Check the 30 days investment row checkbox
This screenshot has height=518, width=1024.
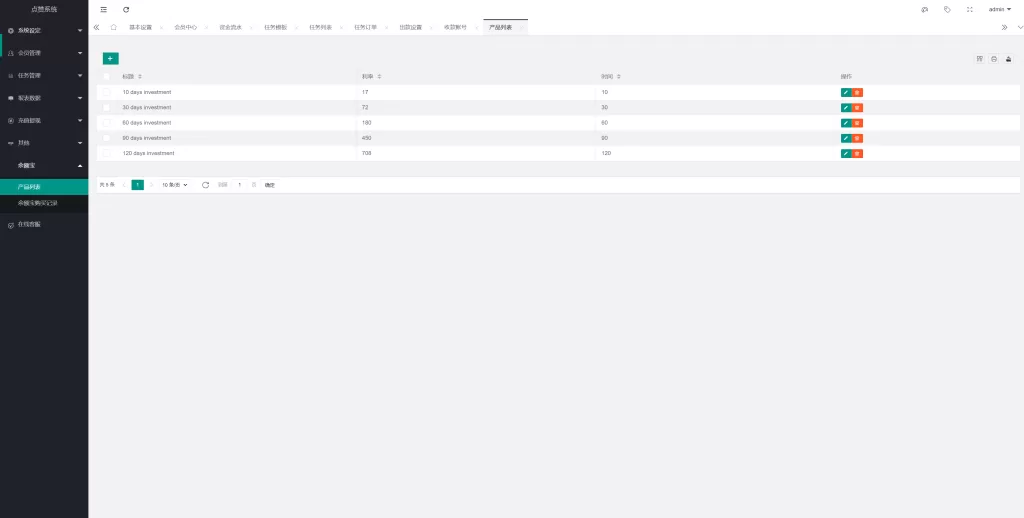pos(107,107)
